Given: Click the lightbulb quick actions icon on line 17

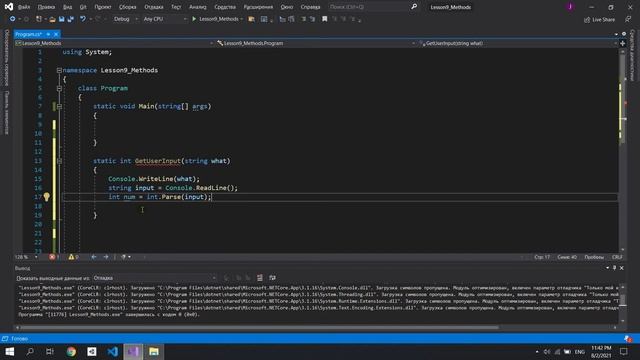Looking at the screenshot, I should pos(47,197).
